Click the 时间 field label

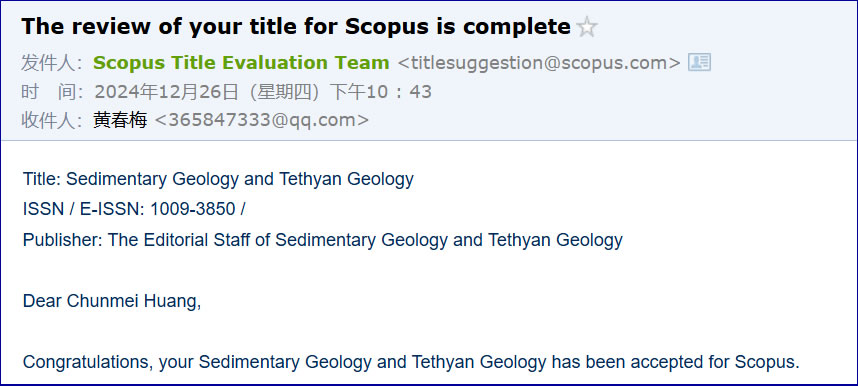tap(51, 91)
